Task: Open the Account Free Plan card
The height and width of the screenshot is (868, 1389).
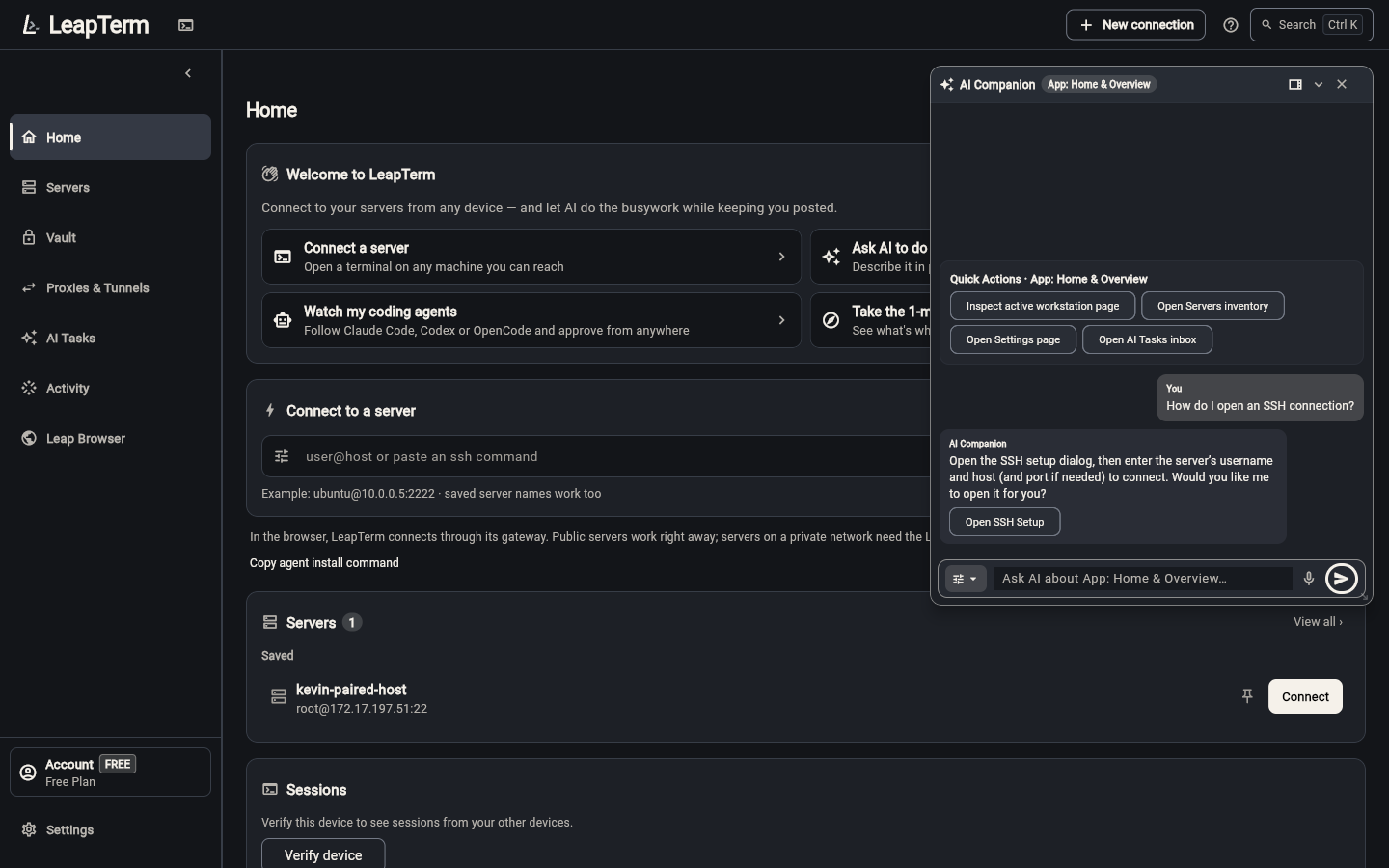Action: pyautogui.click(x=110, y=772)
